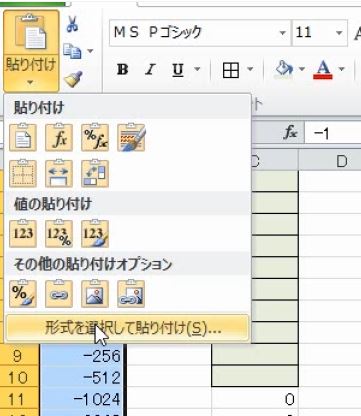The height and width of the screenshot is (416, 361).
Task: Select column D header
Action: (x=330, y=161)
